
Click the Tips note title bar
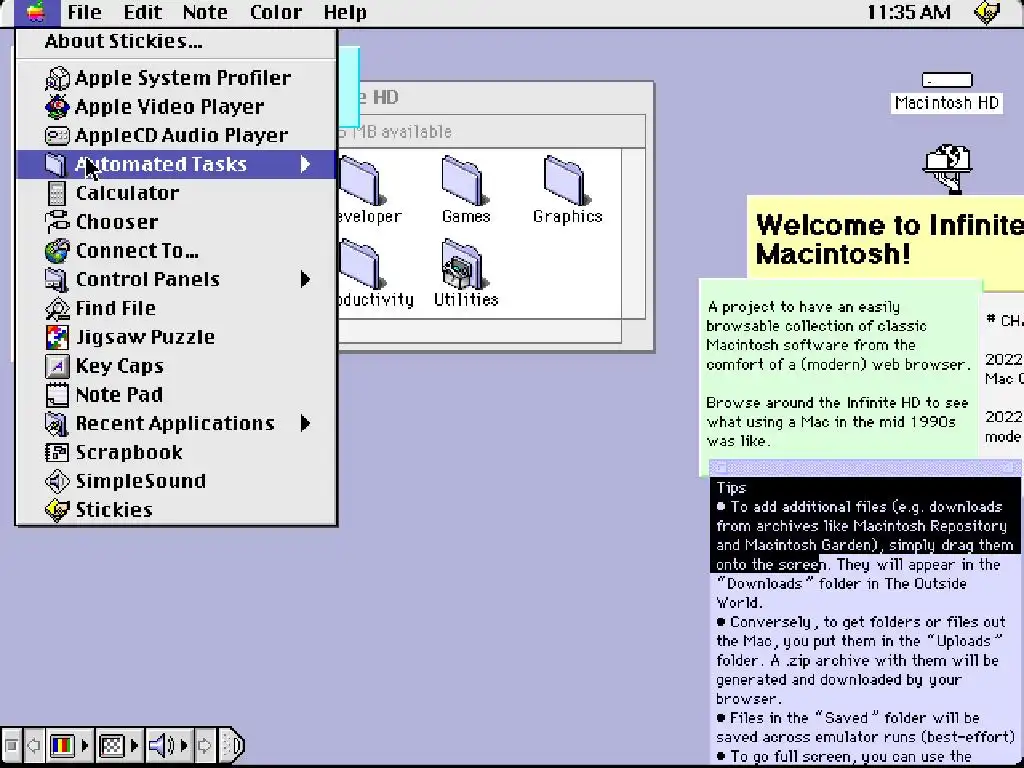click(865, 467)
